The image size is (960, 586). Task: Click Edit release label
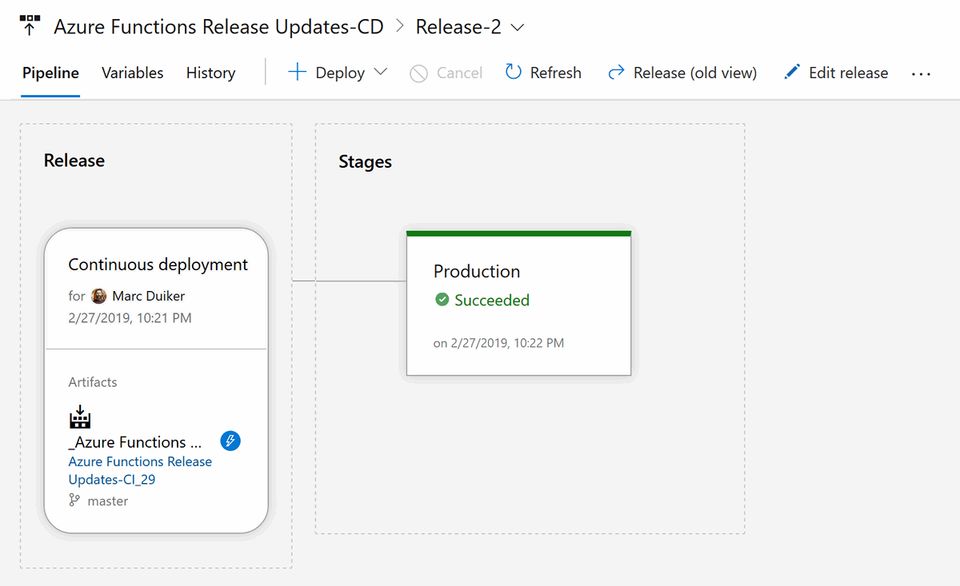tap(848, 73)
